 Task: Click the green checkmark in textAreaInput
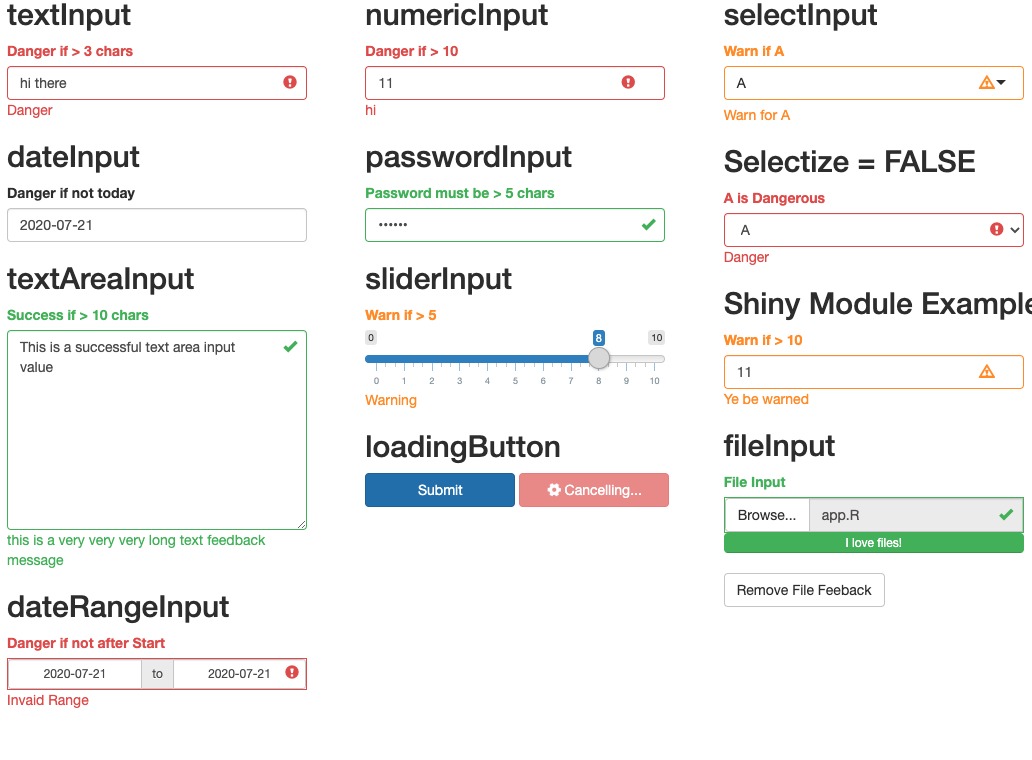click(x=290, y=346)
